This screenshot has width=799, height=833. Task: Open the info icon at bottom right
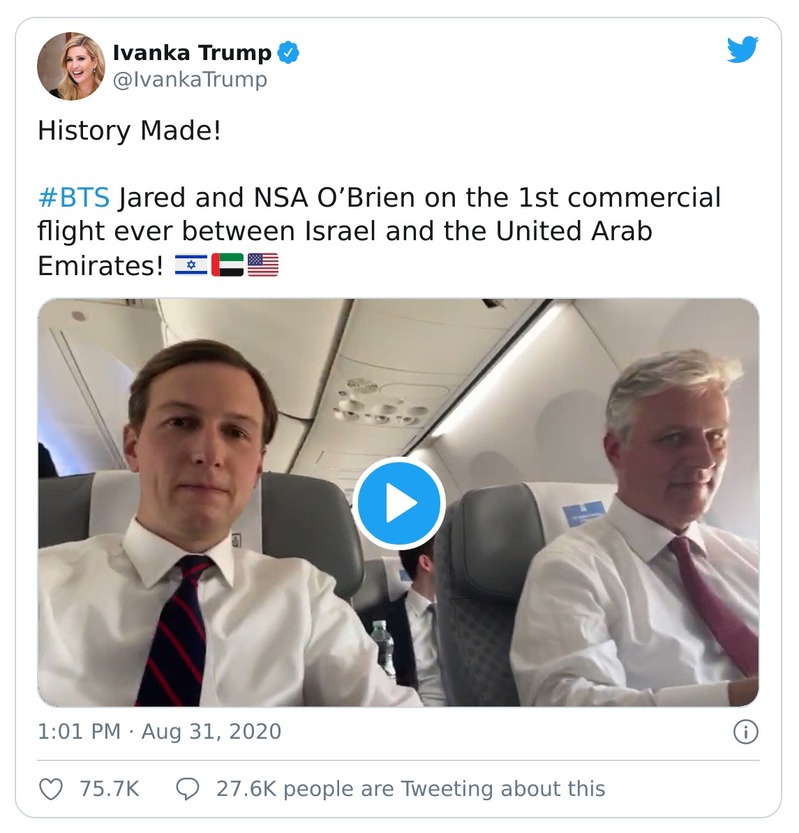(x=744, y=731)
